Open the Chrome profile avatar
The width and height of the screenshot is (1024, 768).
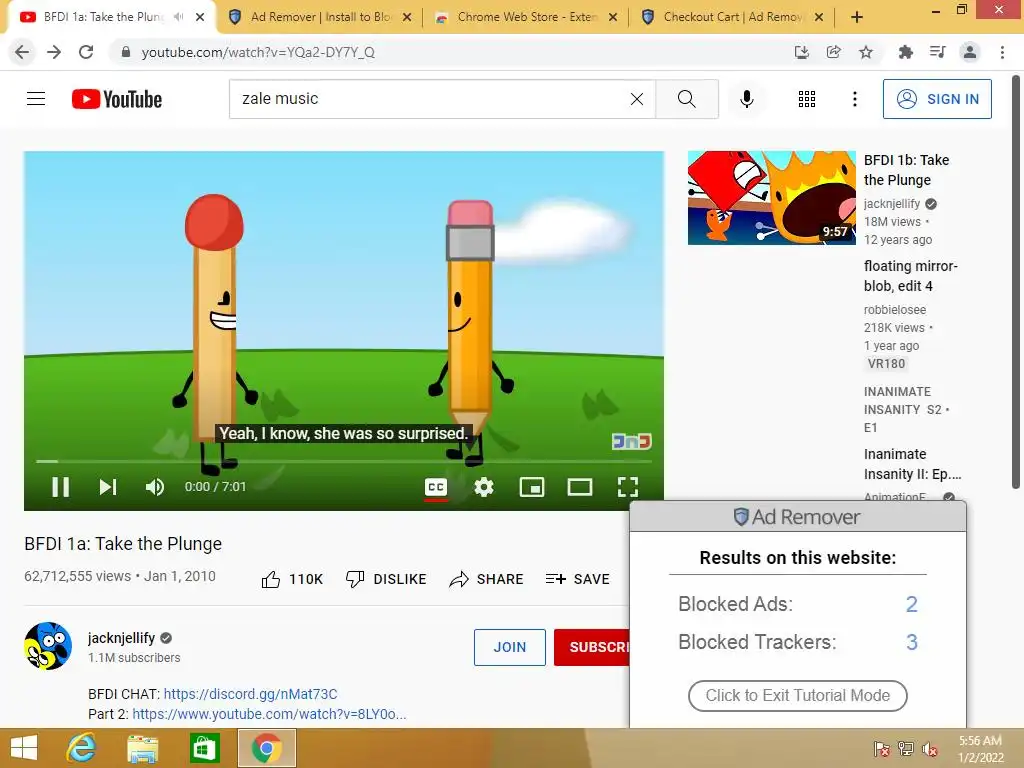click(970, 52)
